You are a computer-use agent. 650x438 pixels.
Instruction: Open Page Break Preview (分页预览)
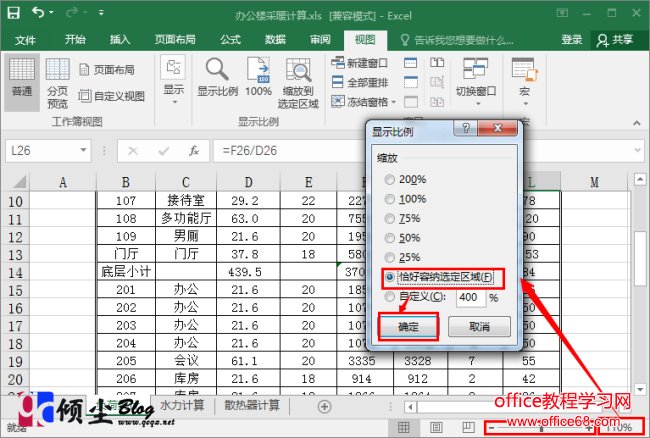pos(57,83)
